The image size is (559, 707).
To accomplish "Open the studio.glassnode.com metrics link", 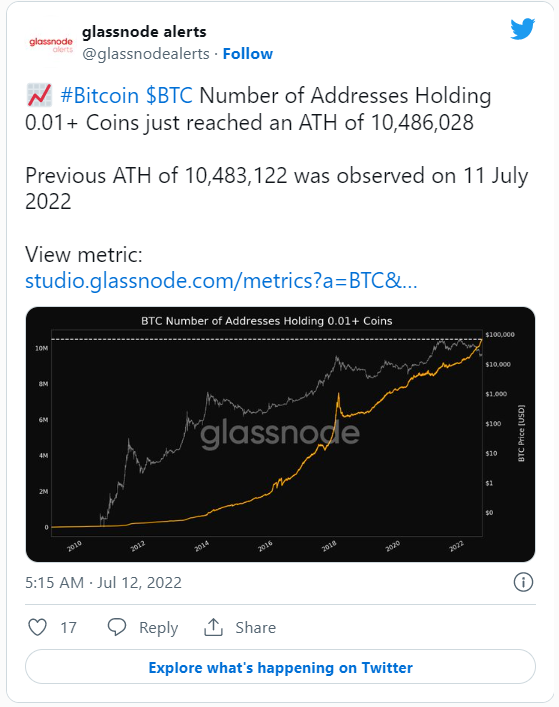I will (x=221, y=281).
